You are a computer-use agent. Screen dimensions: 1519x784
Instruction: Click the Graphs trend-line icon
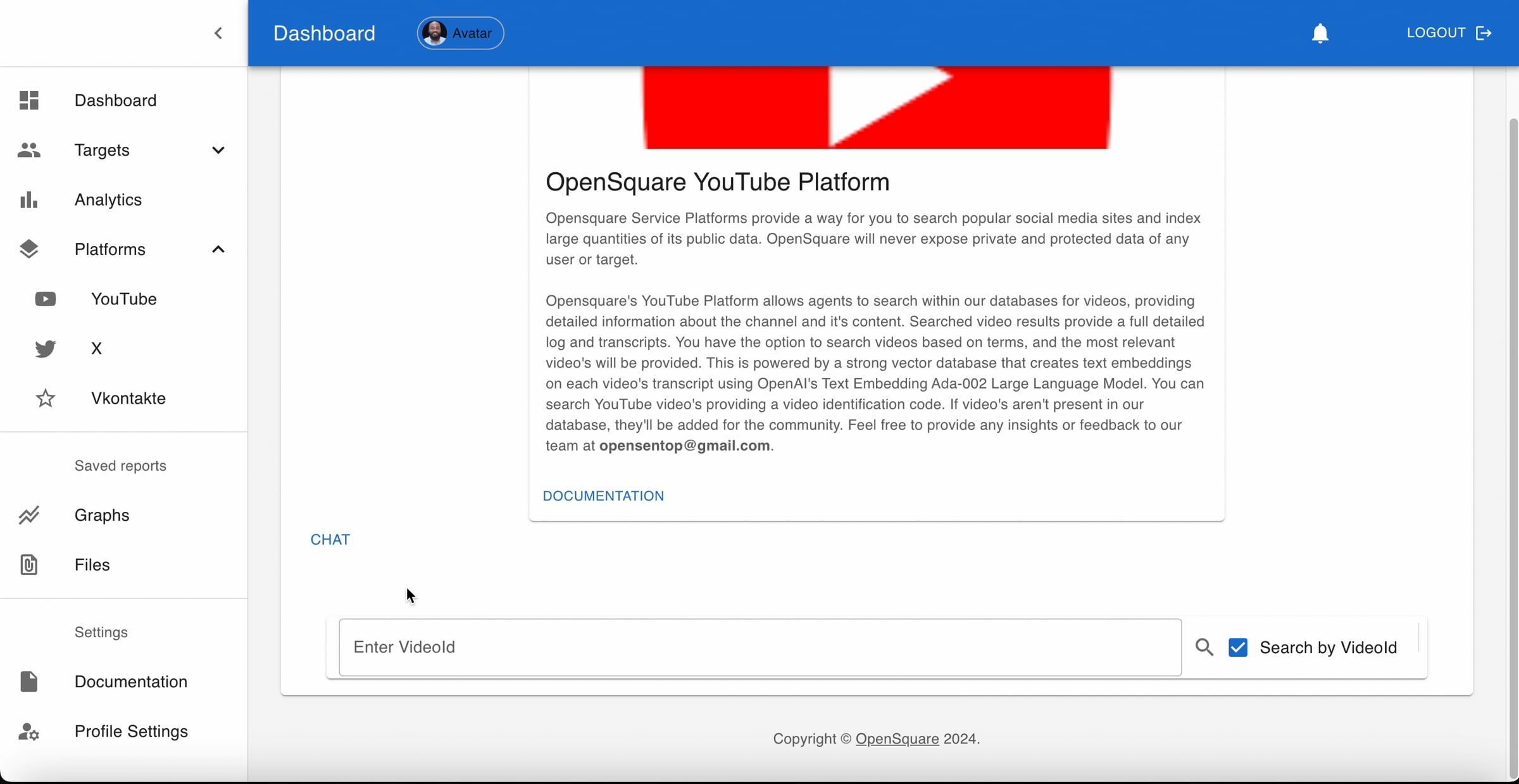(29, 515)
